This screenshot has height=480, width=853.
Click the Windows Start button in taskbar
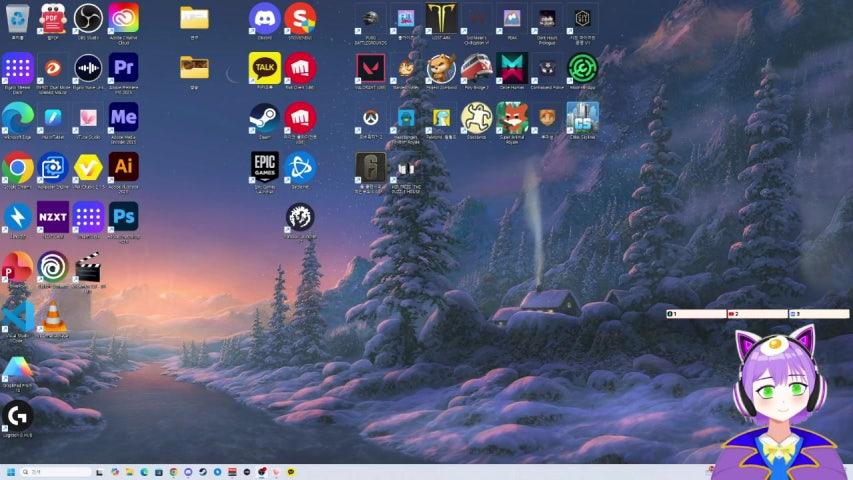(x=11, y=472)
